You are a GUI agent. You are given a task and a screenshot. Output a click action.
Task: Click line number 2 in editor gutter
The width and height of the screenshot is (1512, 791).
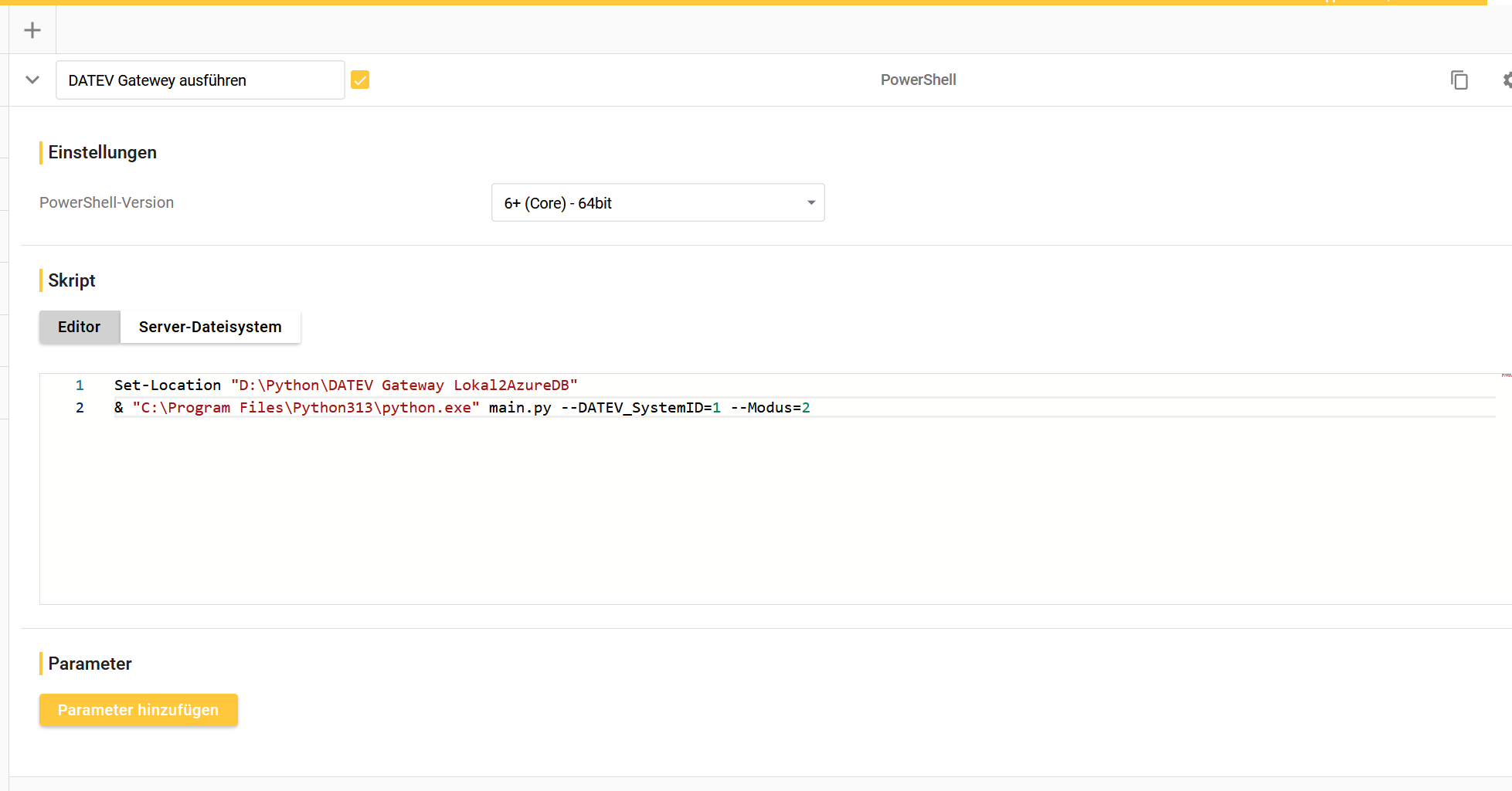click(x=80, y=407)
